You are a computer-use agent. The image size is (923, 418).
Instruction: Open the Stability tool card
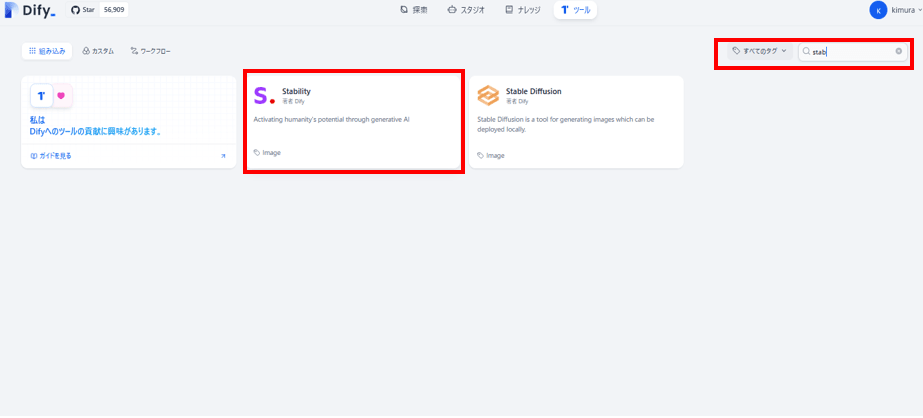point(354,122)
